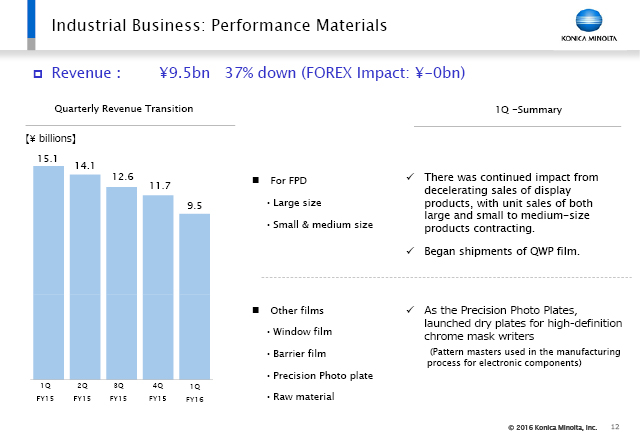This screenshot has width=640, height=443.
Task: Click the 'Barrier film' item
Action: (300, 354)
